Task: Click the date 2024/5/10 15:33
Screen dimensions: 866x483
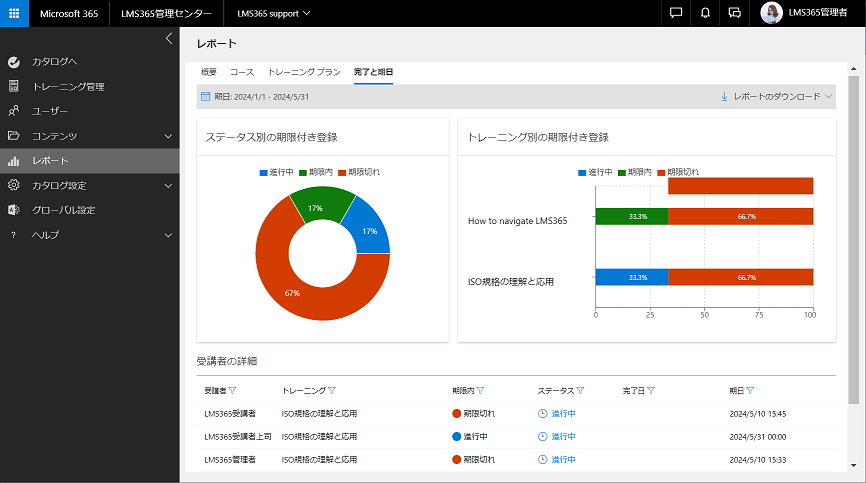Action: click(x=758, y=459)
